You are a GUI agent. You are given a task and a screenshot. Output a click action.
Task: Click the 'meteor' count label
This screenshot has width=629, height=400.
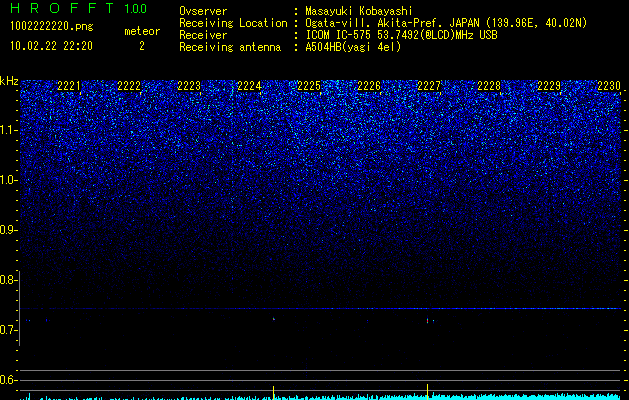point(142,31)
